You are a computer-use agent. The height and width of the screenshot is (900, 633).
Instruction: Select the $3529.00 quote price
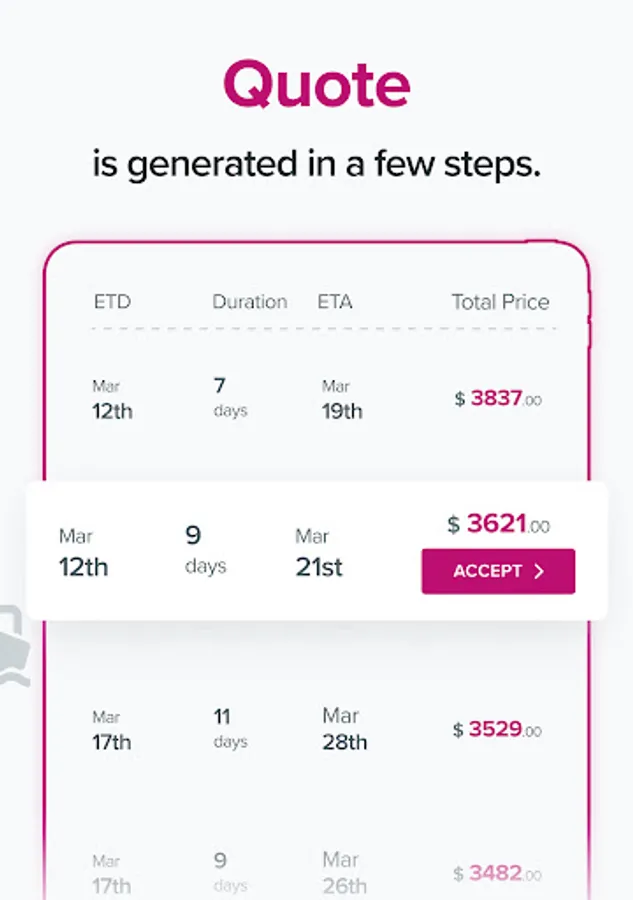pos(498,729)
